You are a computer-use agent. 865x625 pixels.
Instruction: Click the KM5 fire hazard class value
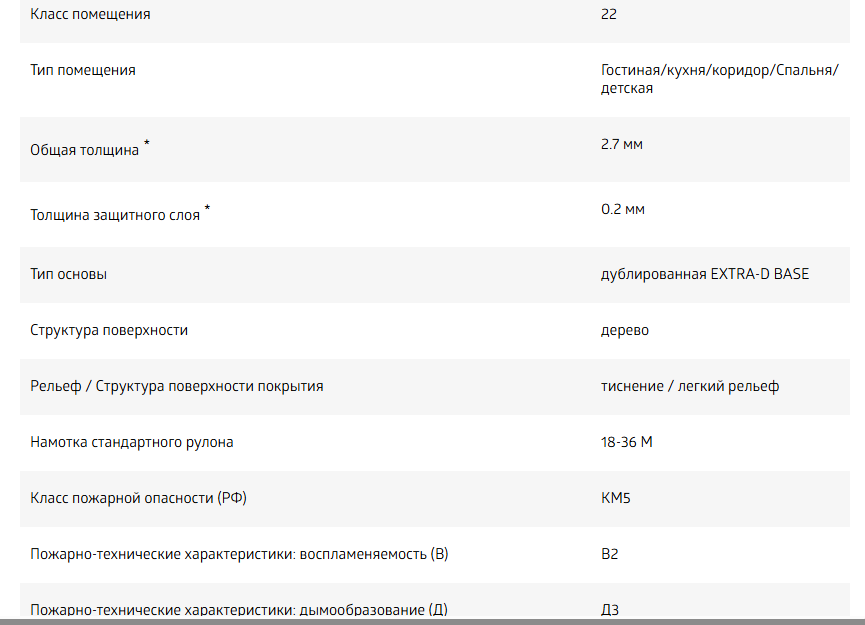[616, 498]
